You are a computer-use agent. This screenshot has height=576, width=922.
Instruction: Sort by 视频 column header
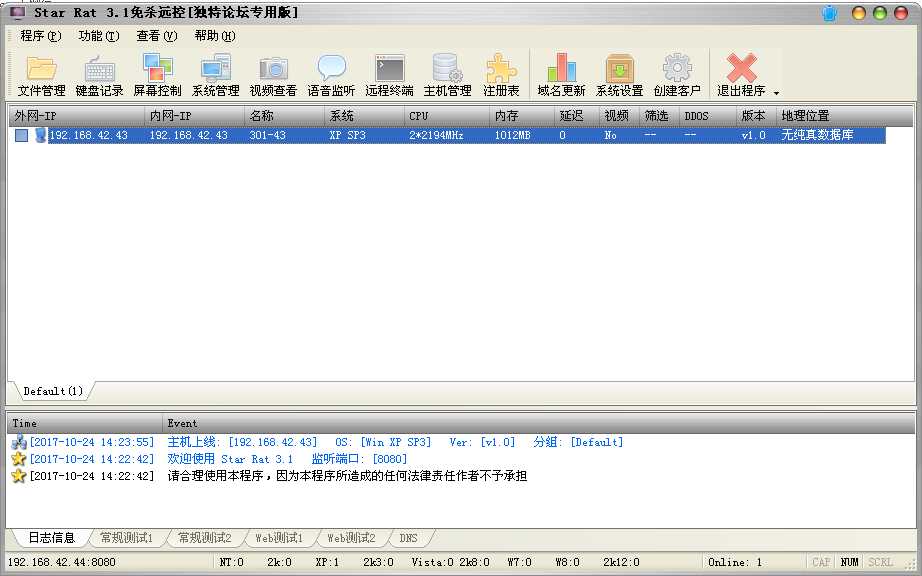(619, 116)
